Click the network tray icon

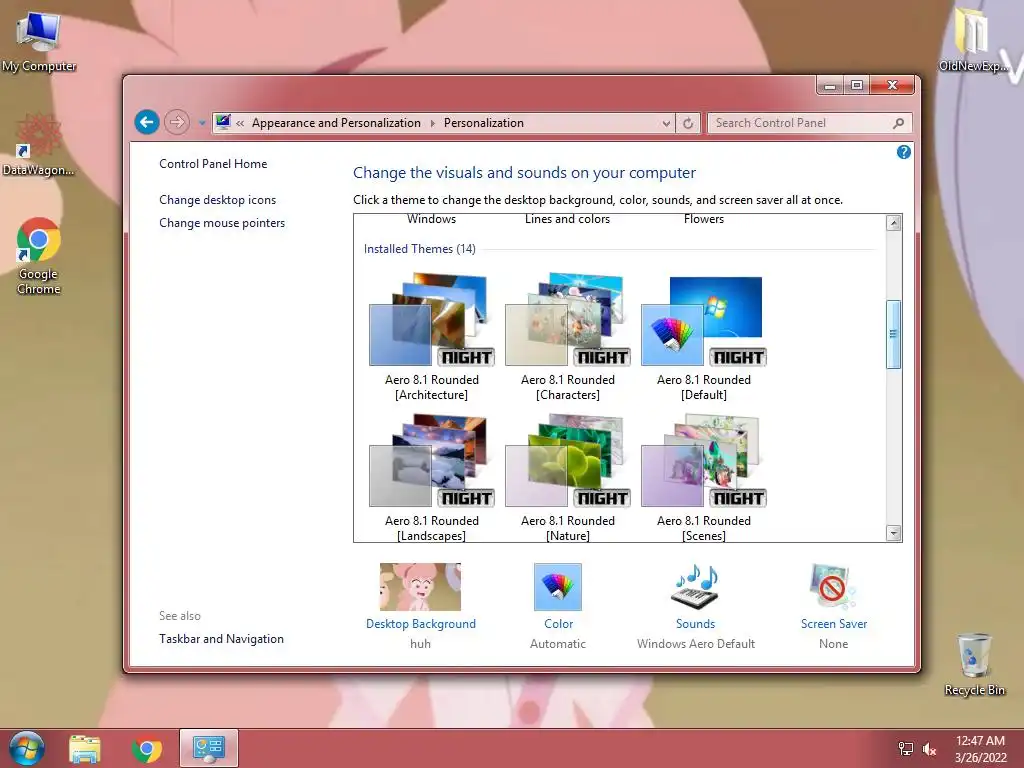906,749
